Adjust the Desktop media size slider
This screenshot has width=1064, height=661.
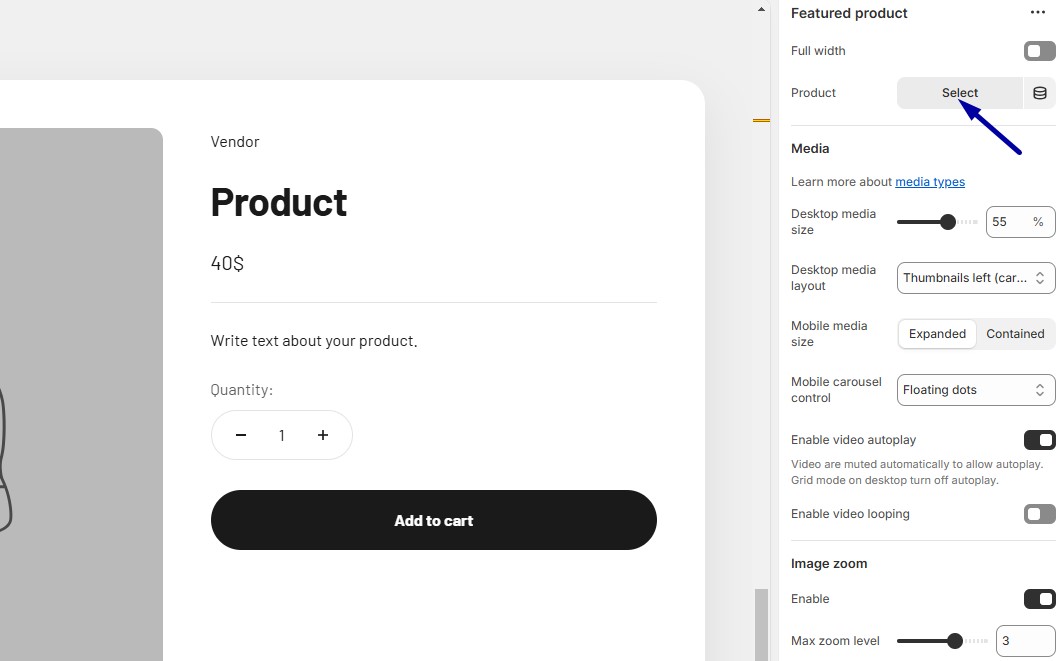point(947,221)
